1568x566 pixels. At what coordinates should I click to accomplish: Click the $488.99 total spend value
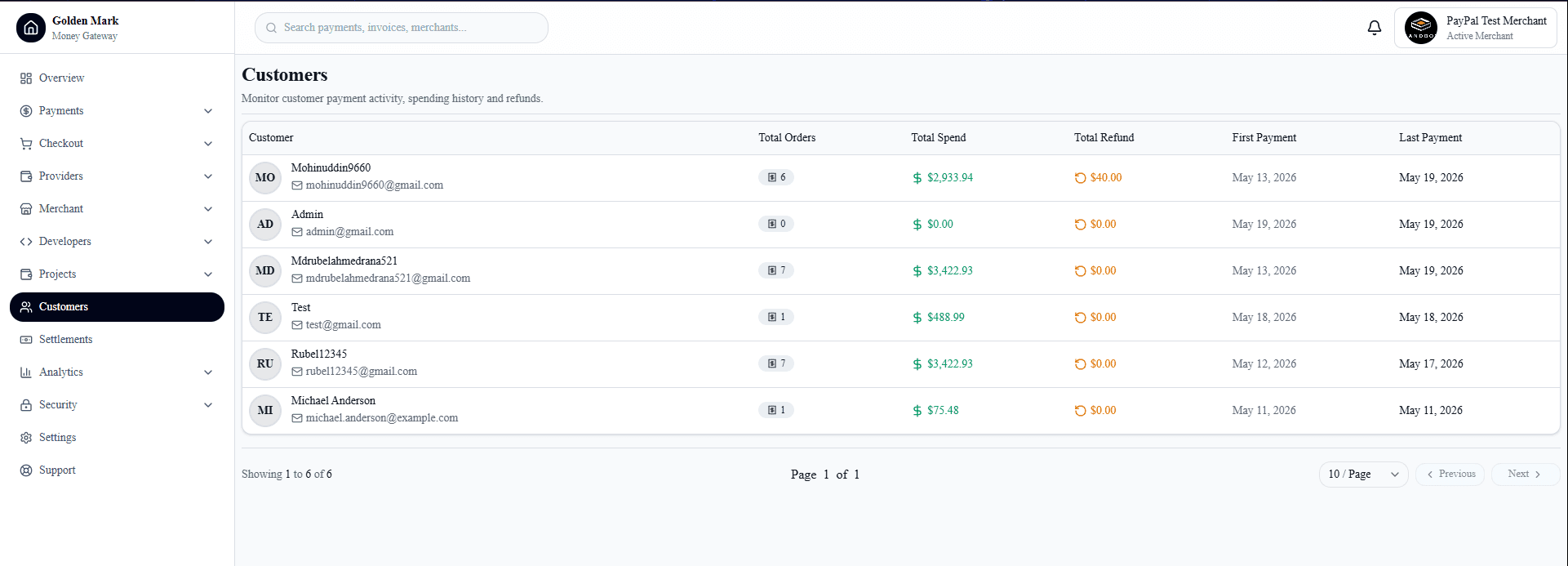[946, 318]
